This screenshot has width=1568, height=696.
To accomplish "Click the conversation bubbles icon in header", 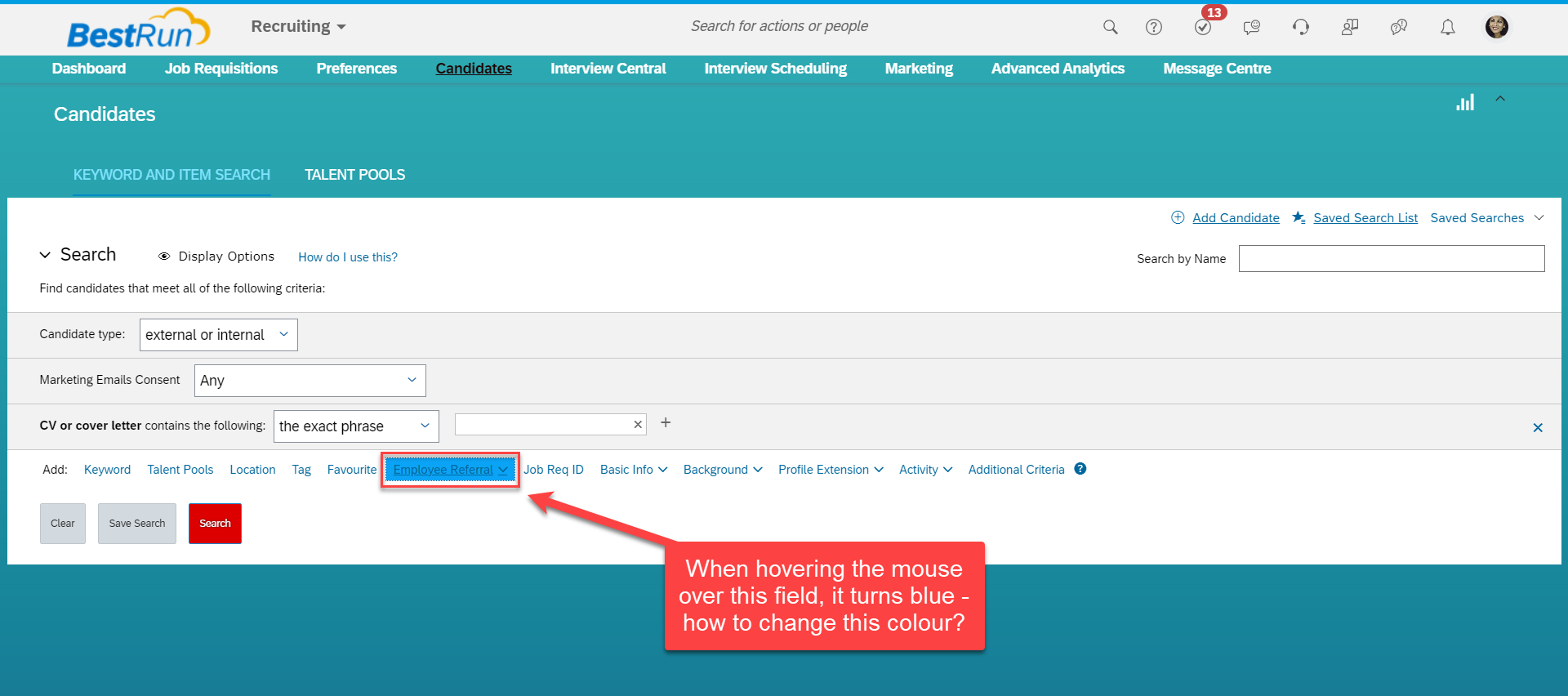I will coord(1399,27).
